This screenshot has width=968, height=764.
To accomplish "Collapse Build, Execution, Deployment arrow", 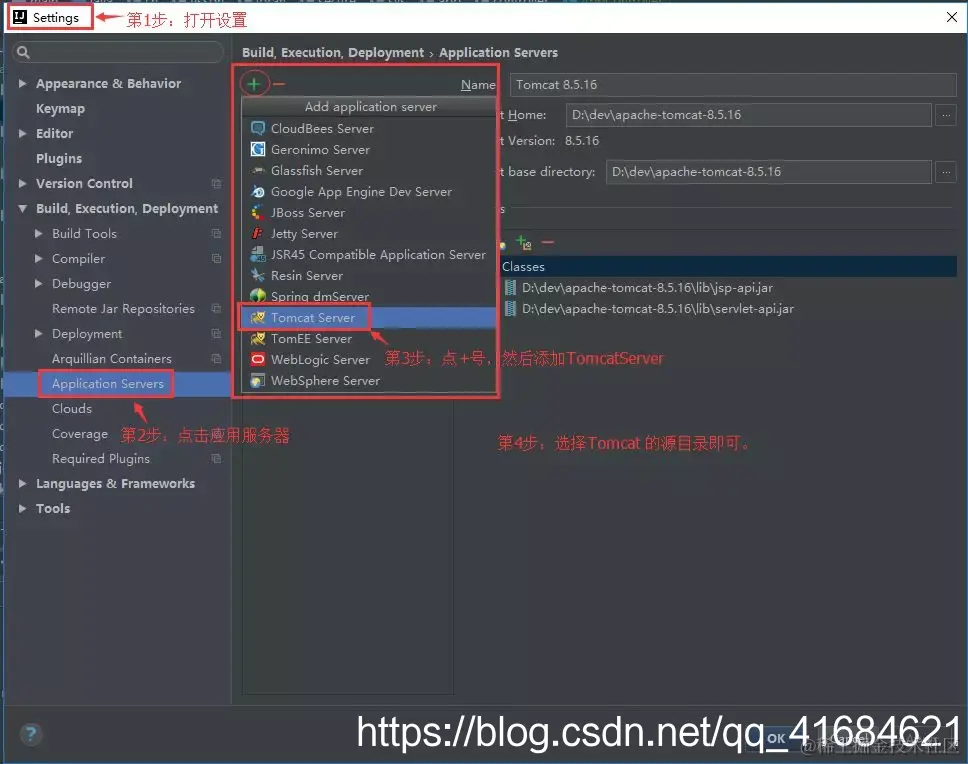I will 22,209.
